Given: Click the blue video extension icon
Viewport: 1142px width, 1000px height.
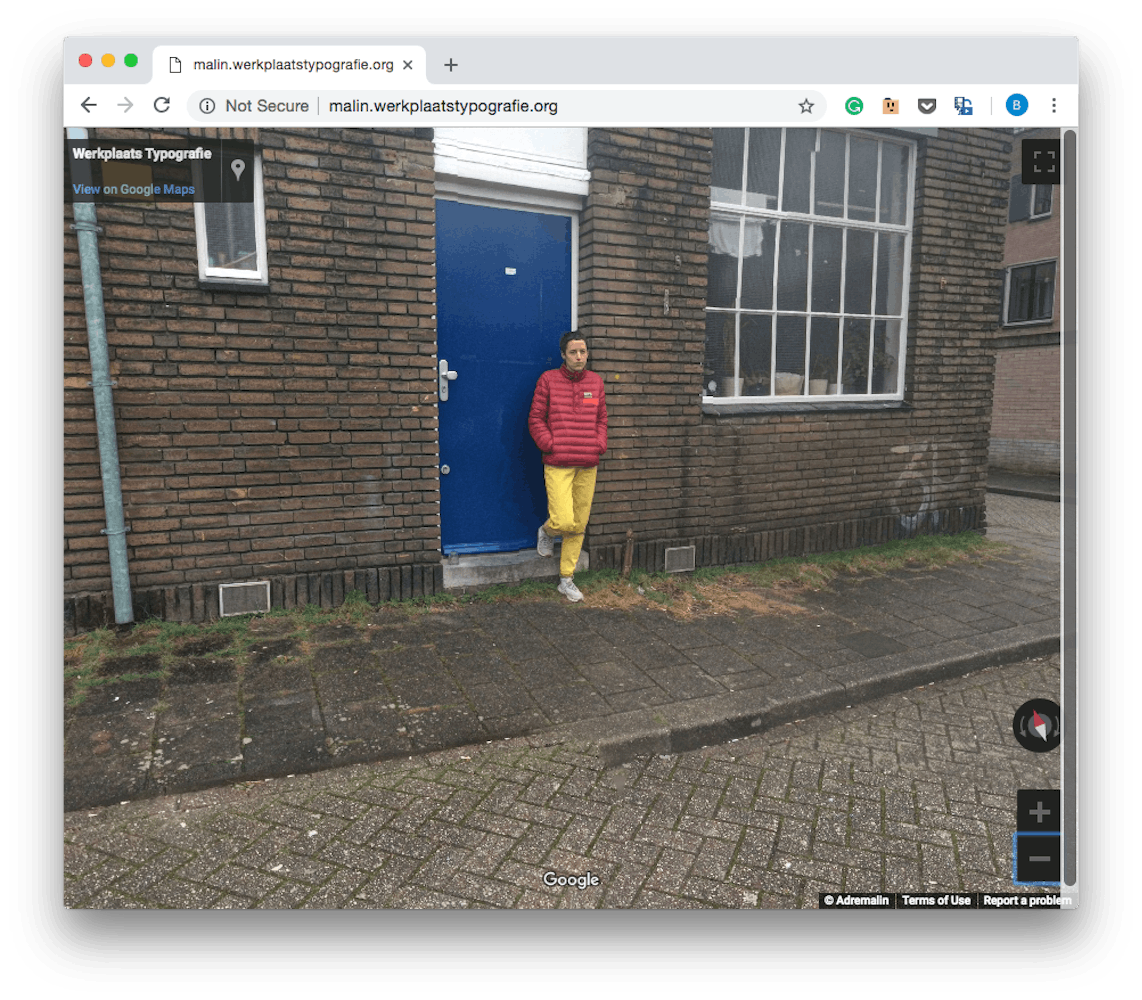Looking at the screenshot, I should point(963,106).
